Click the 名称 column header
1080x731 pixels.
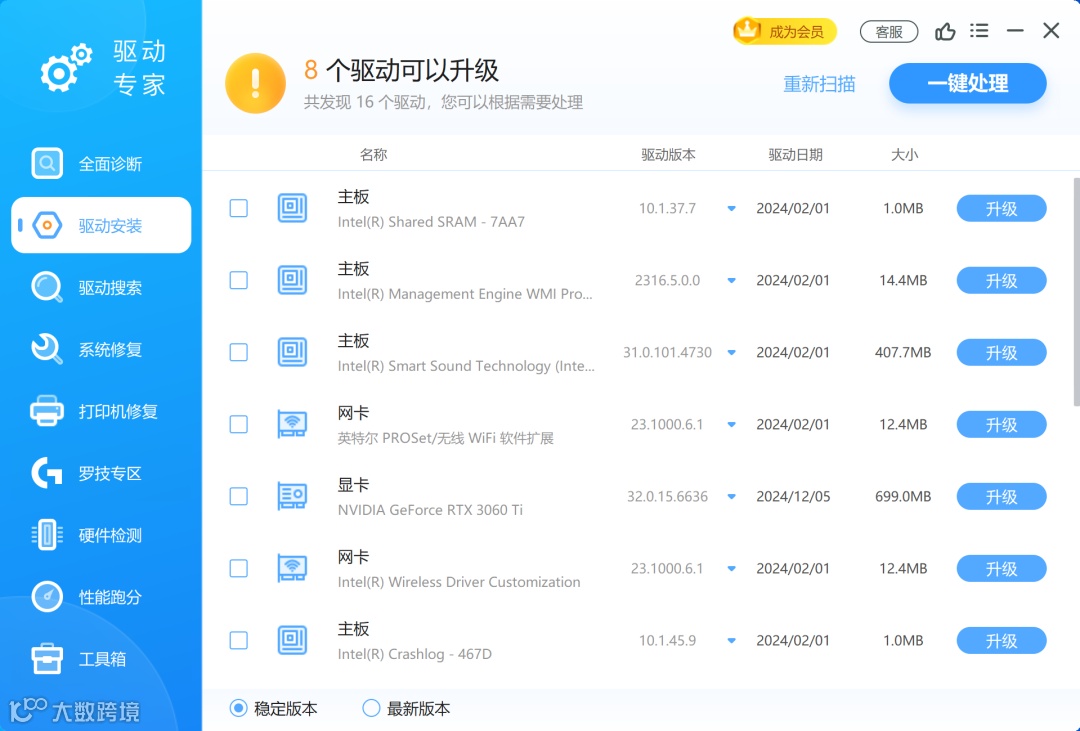click(373, 155)
